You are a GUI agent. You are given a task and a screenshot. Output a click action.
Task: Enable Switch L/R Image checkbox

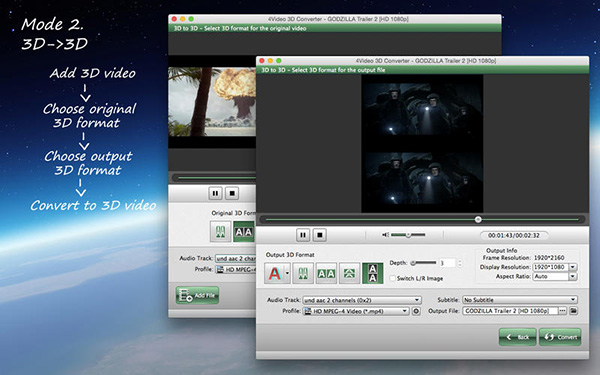click(392, 278)
